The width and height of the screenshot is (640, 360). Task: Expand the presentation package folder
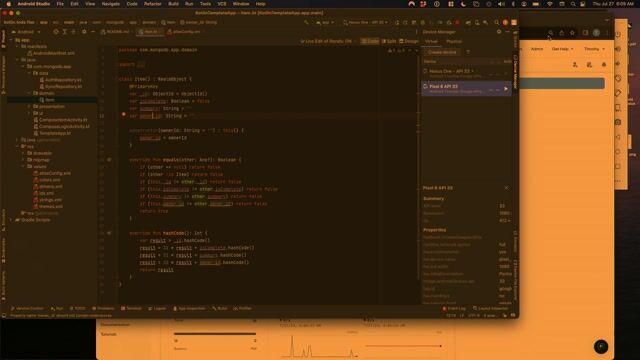[29, 107]
